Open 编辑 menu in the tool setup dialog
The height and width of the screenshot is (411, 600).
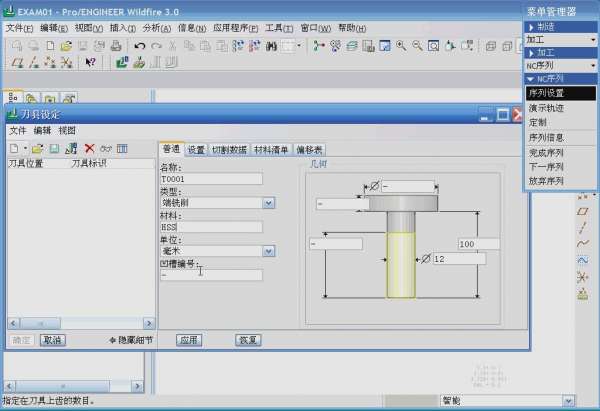[x=42, y=130]
